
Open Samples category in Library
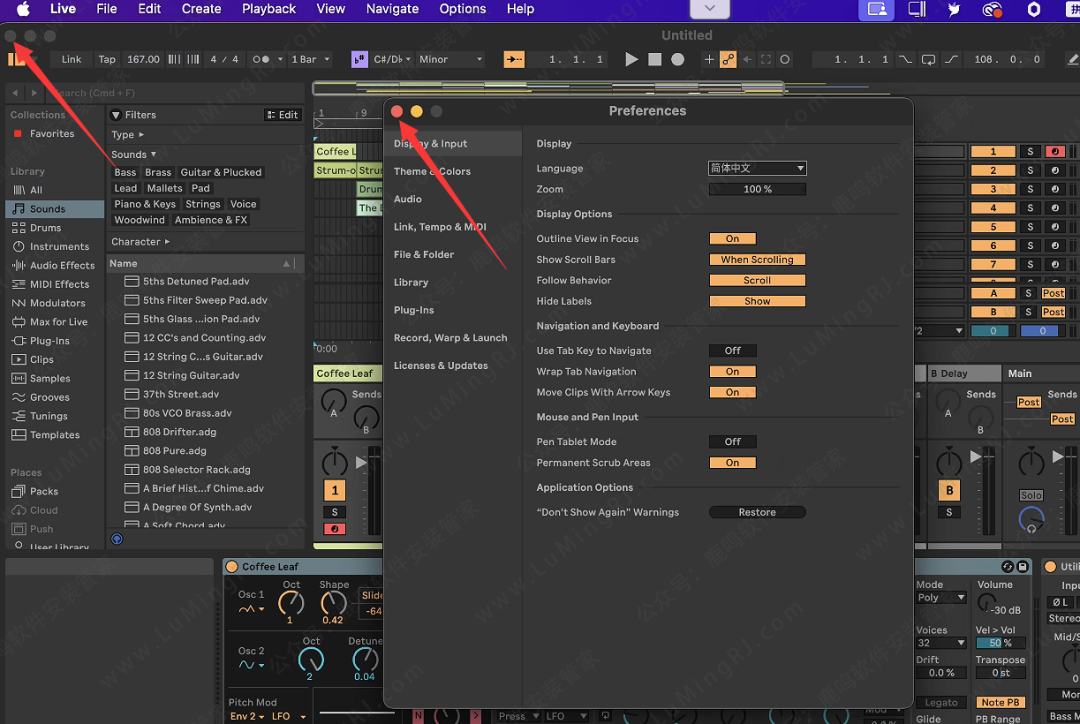click(50, 379)
